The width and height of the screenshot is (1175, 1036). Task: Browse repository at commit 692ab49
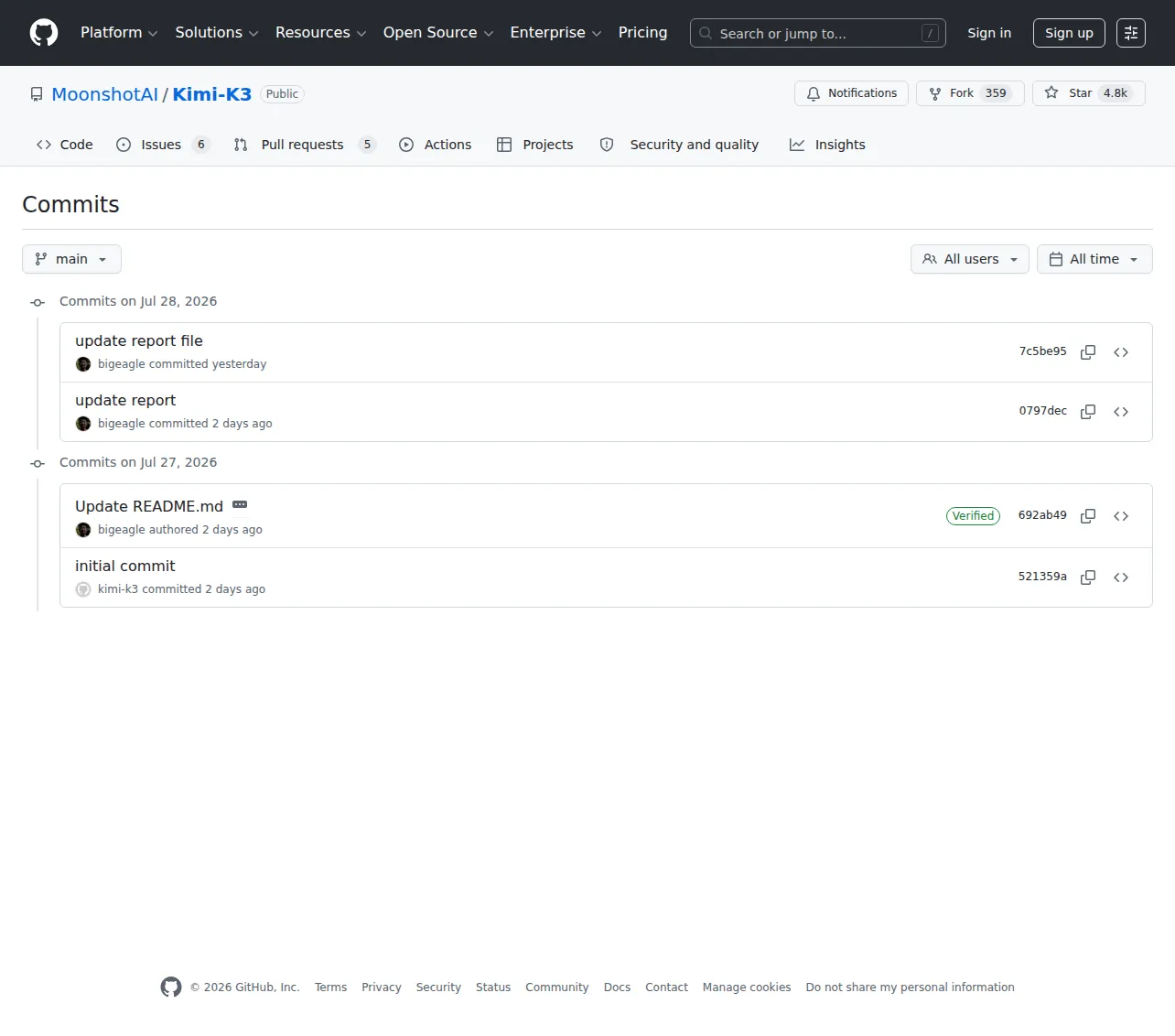1121,516
